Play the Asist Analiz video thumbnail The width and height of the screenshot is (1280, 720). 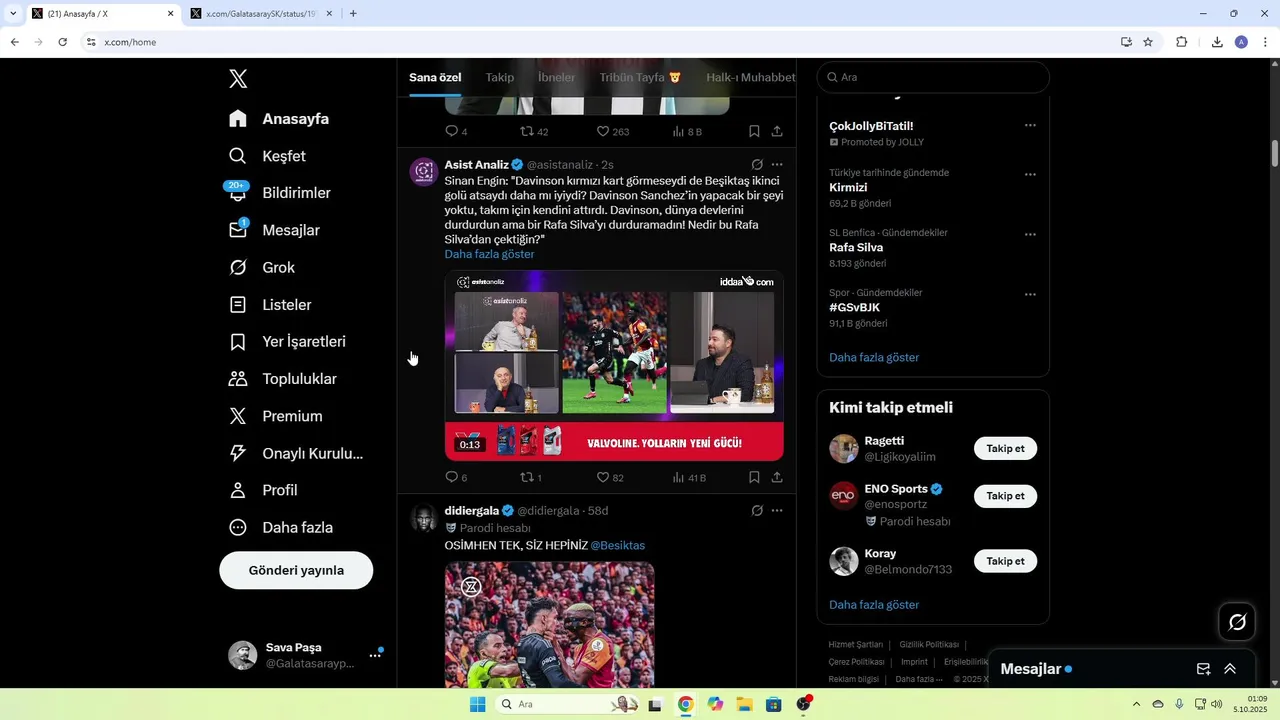pyautogui.click(x=614, y=365)
